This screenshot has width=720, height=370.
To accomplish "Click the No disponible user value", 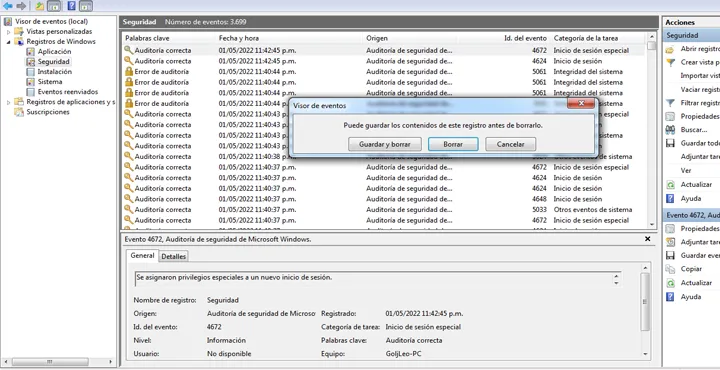I will point(229,354).
